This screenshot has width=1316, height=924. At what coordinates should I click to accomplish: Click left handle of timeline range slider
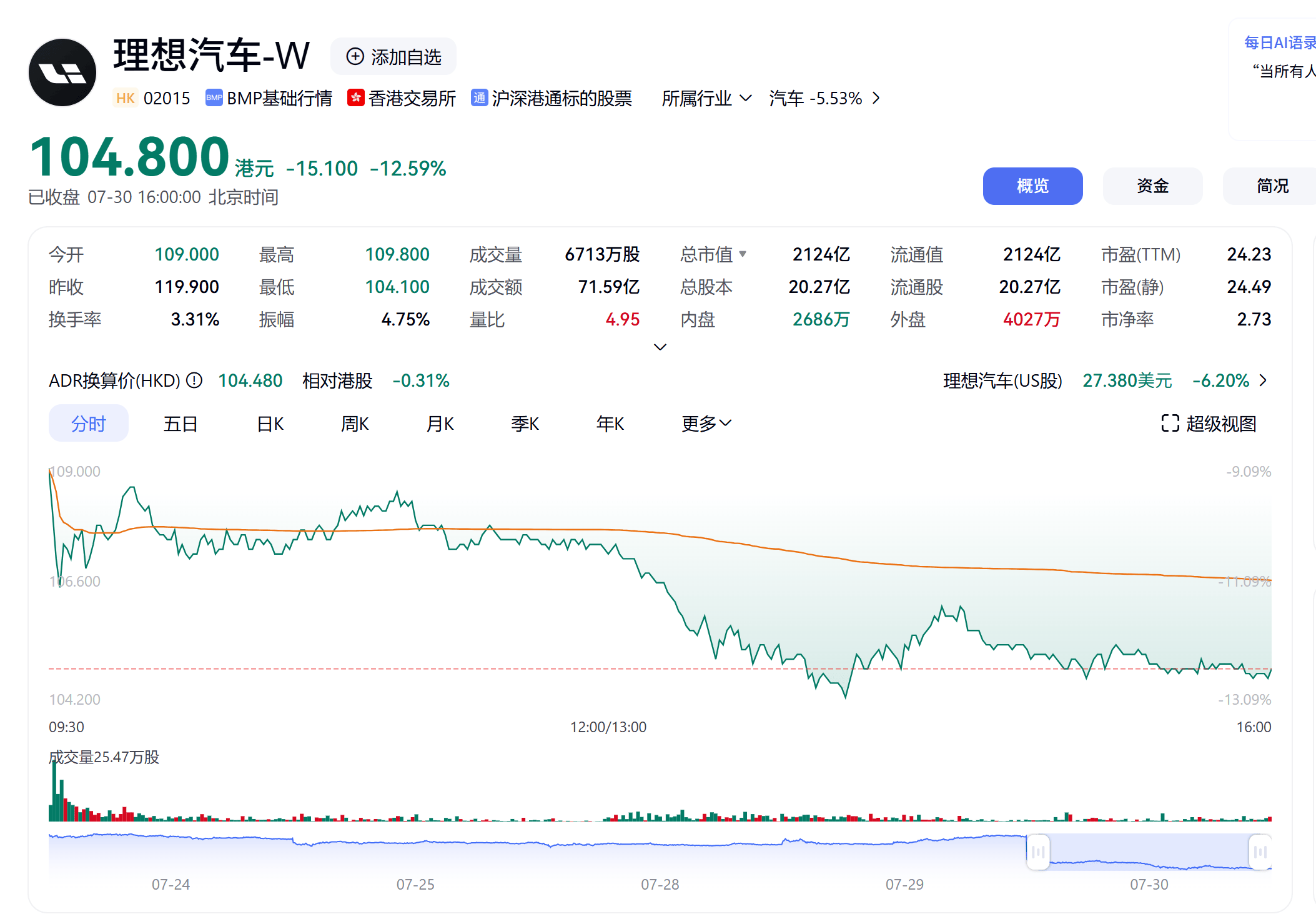tap(1038, 852)
